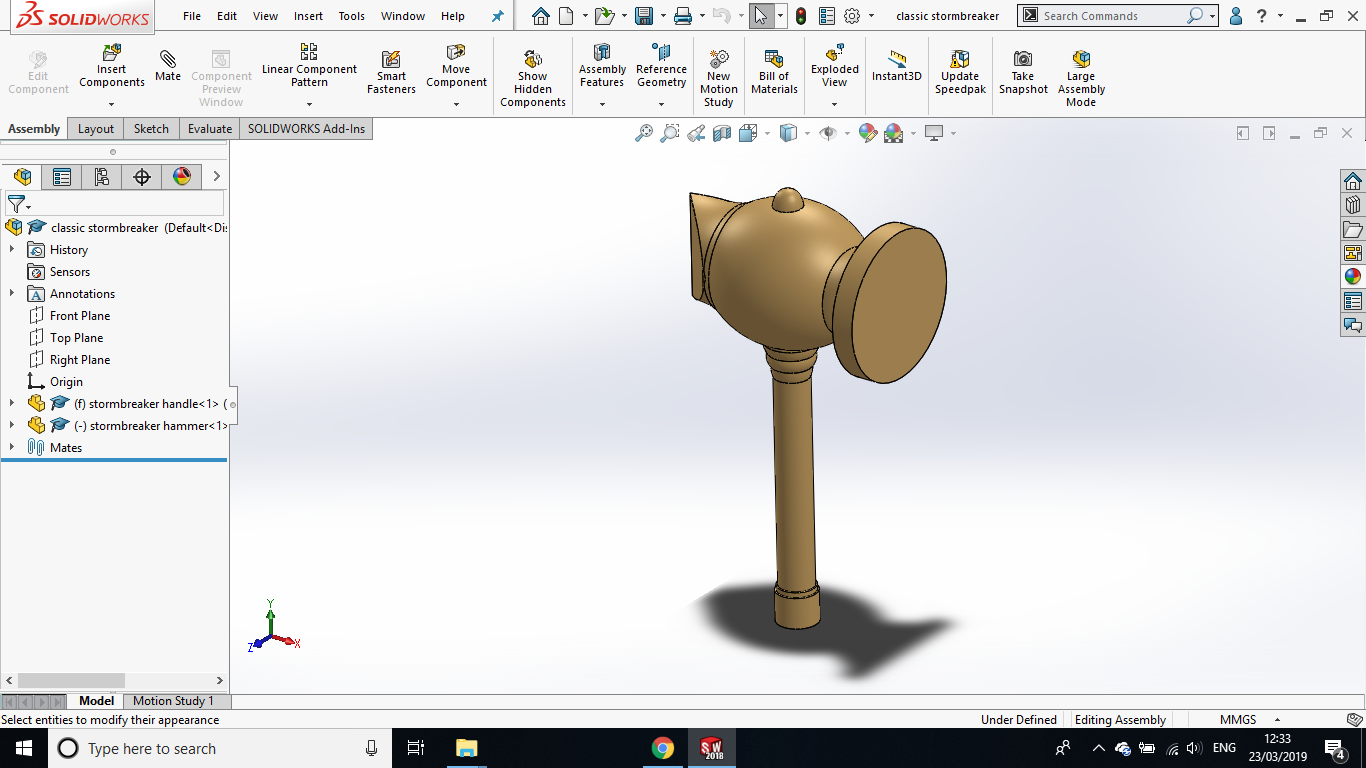
Task: Open Assembly Features tool
Action: coord(602,66)
